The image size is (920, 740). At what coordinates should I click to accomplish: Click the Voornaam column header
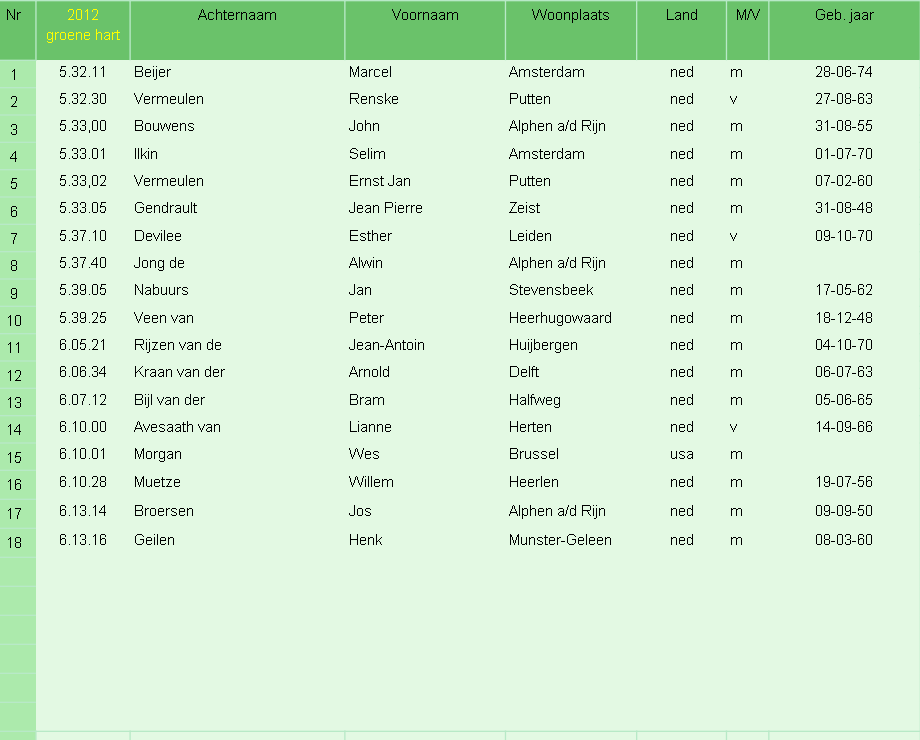coord(425,30)
